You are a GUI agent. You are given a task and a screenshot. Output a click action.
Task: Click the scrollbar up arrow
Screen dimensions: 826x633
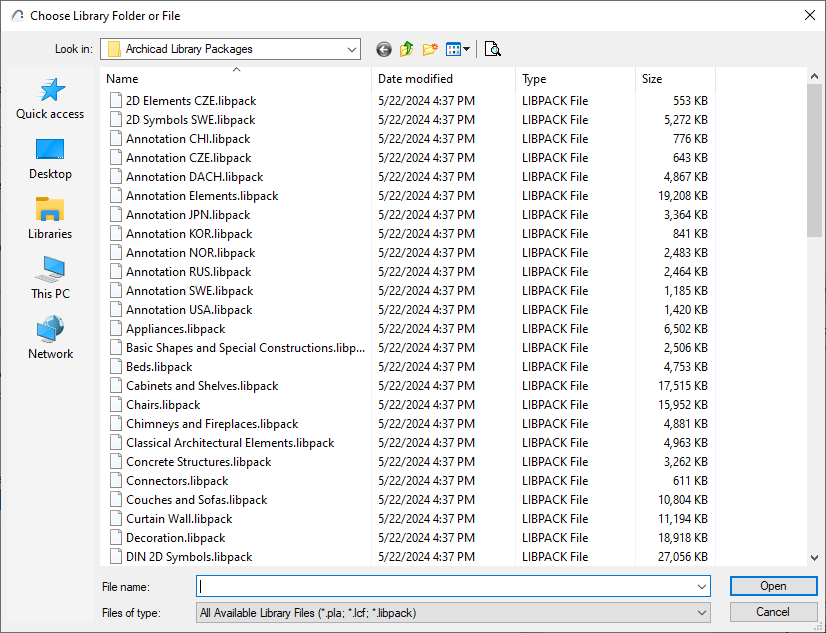tap(814, 76)
